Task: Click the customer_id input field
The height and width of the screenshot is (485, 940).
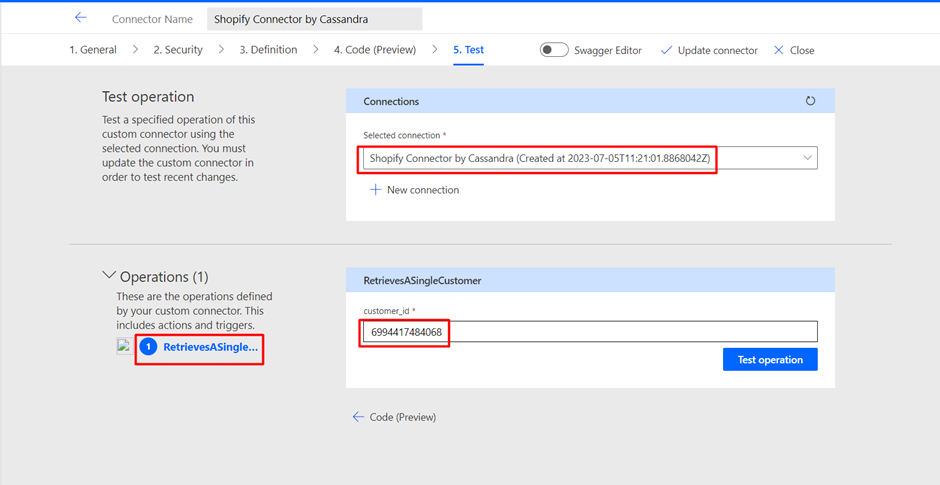Action: point(590,332)
